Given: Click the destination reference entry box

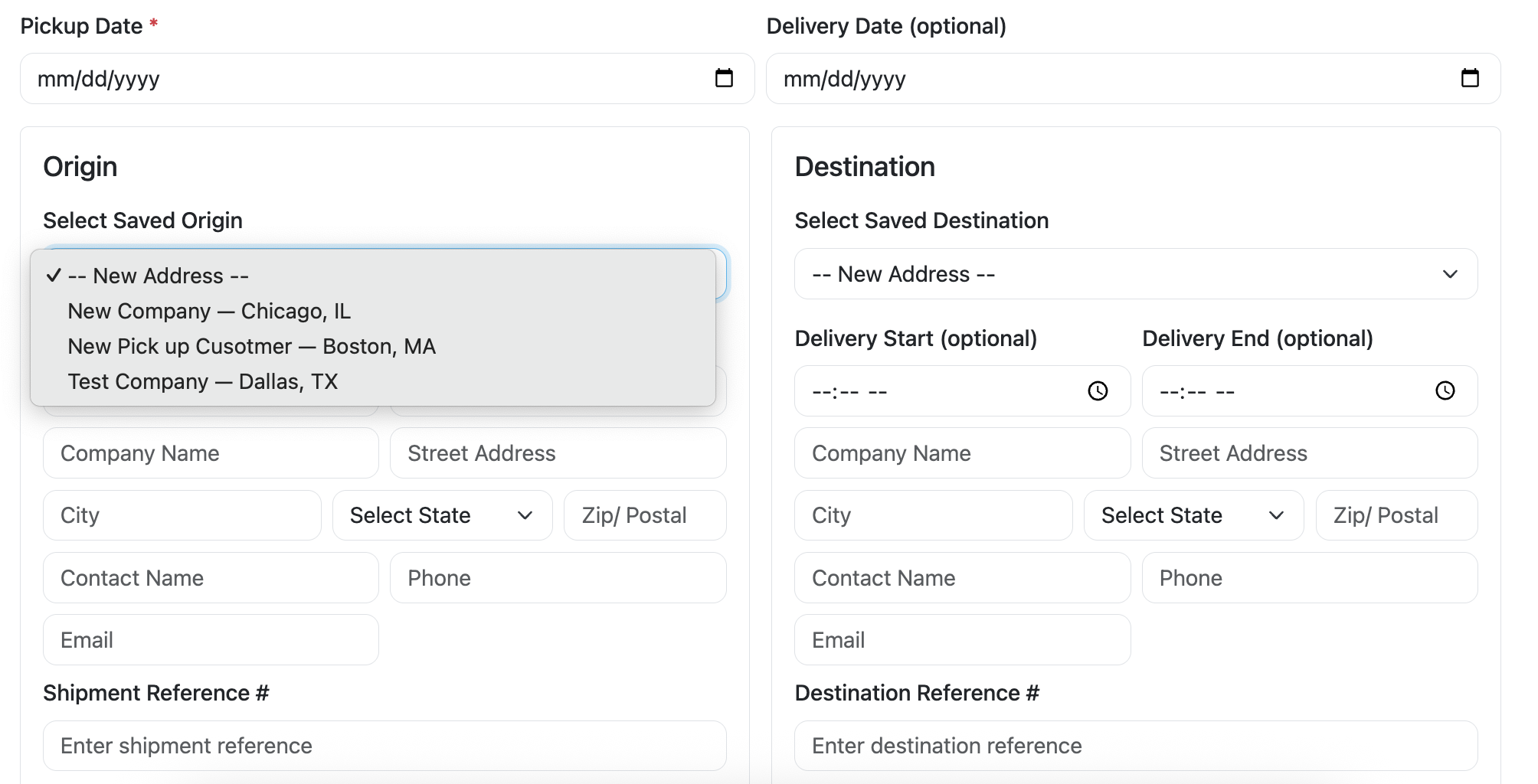Looking at the screenshot, I should (1136, 745).
